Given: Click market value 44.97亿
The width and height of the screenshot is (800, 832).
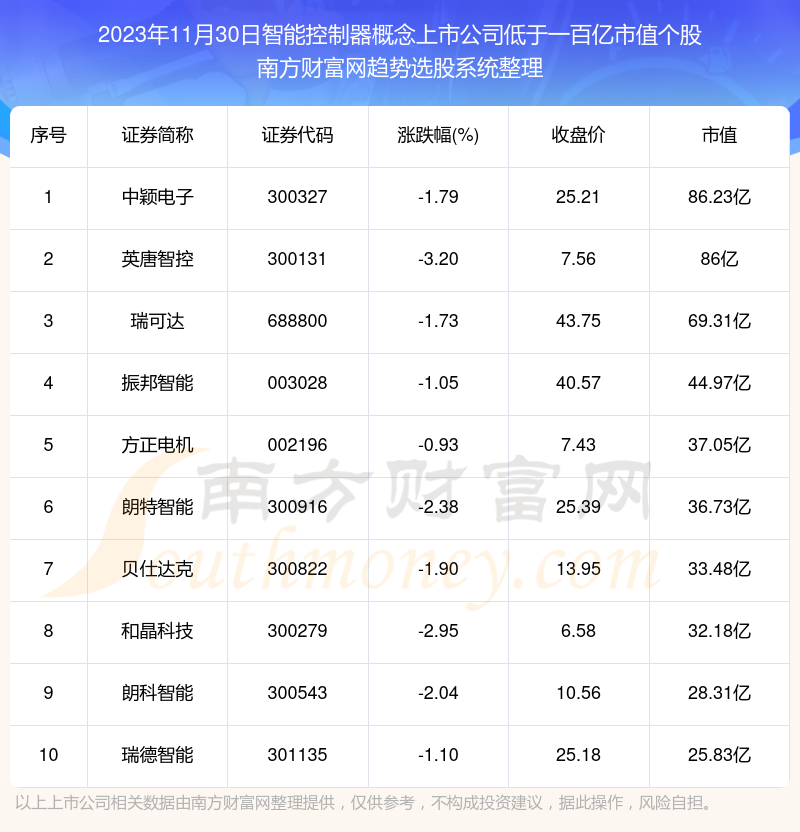Looking at the screenshot, I should click(x=719, y=384).
